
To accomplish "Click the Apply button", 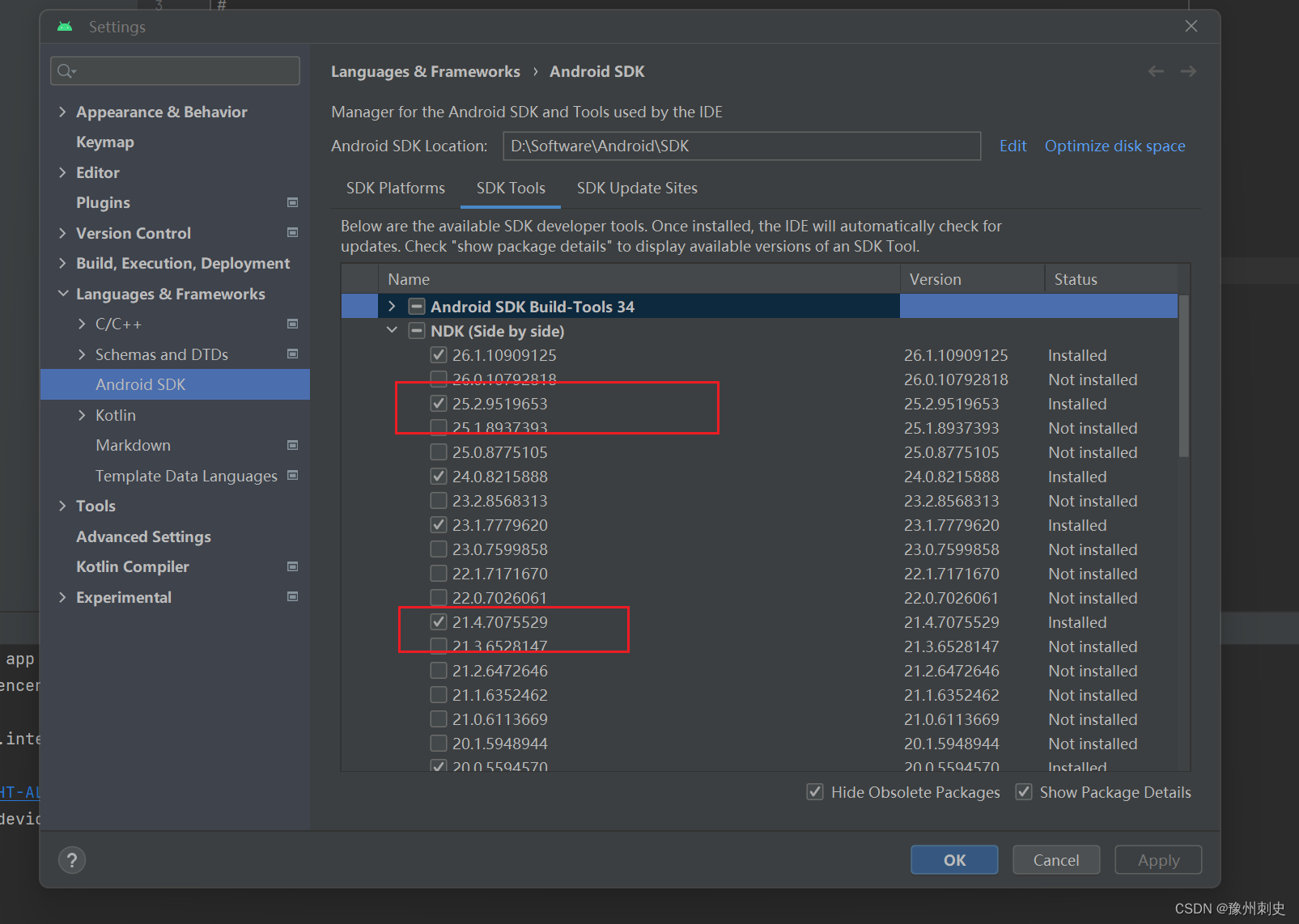I will click(x=1158, y=860).
